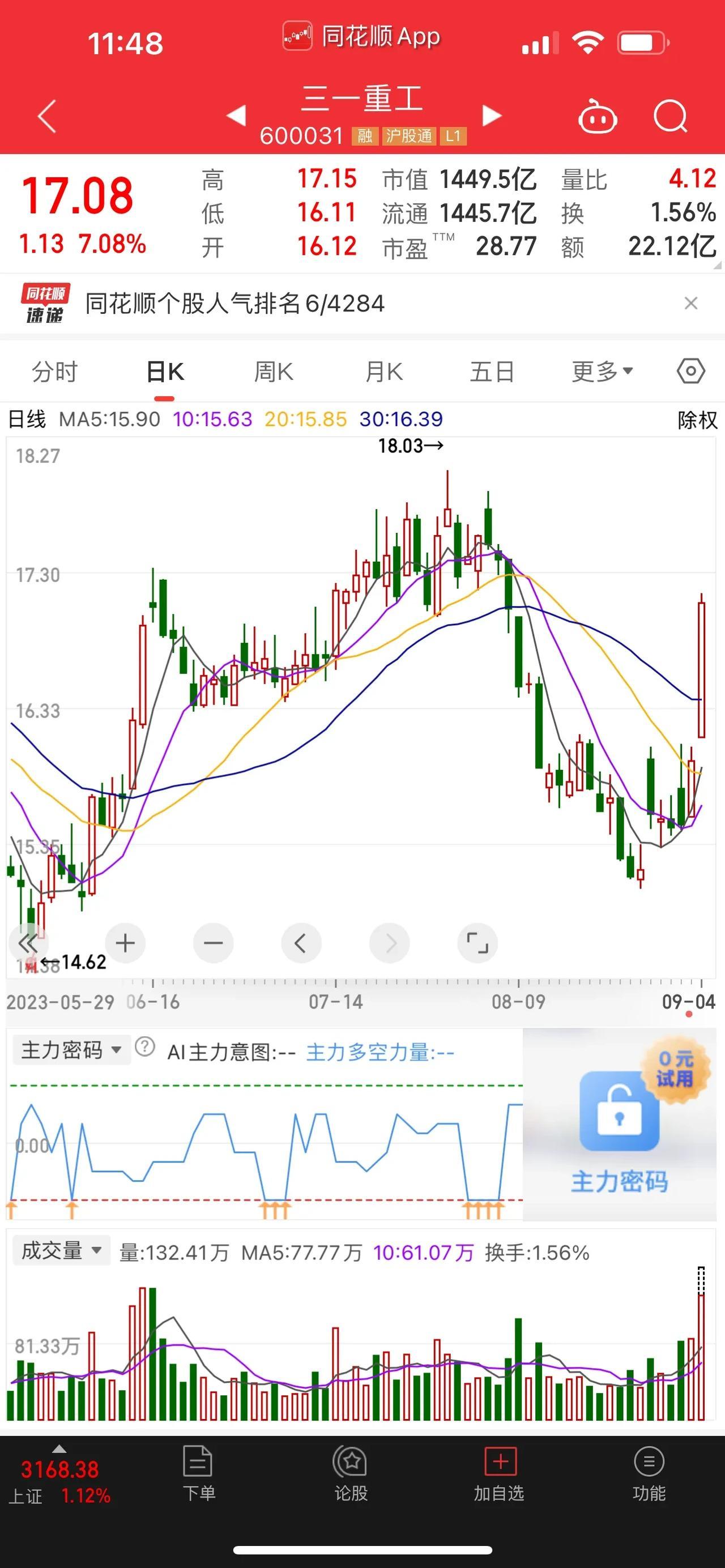Viewport: 725px width, 1568px height.
Task: Tap the current price 17.08
Action: (77, 196)
